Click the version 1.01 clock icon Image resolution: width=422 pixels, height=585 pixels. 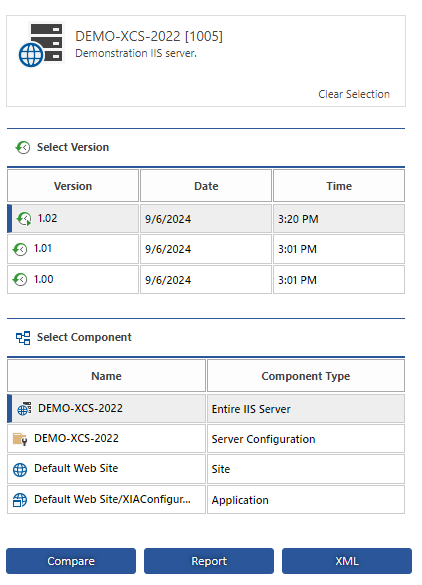click(20, 249)
